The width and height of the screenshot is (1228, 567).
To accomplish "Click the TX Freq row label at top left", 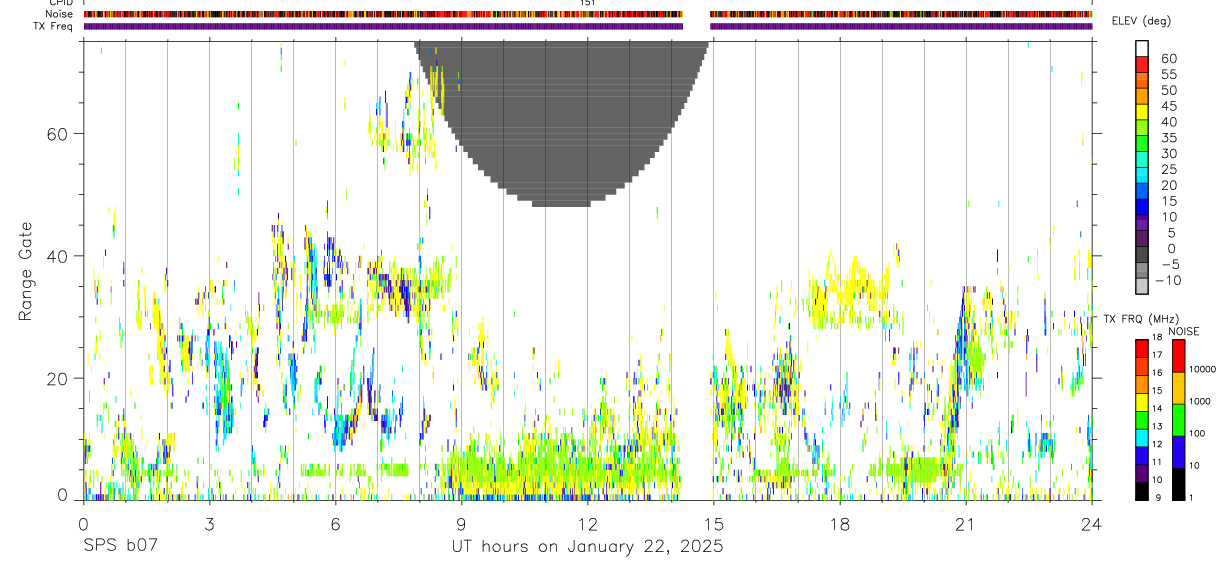I will click(52, 26).
